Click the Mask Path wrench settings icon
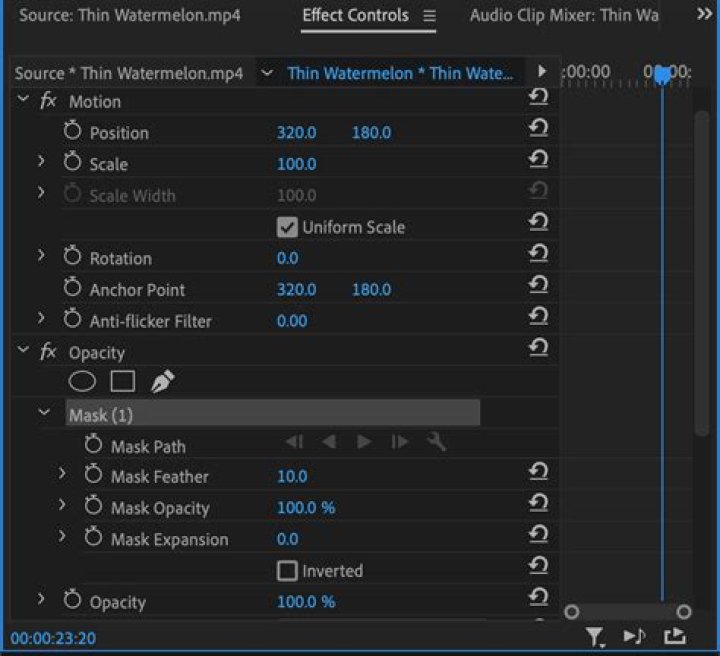720x656 pixels. [436, 442]
